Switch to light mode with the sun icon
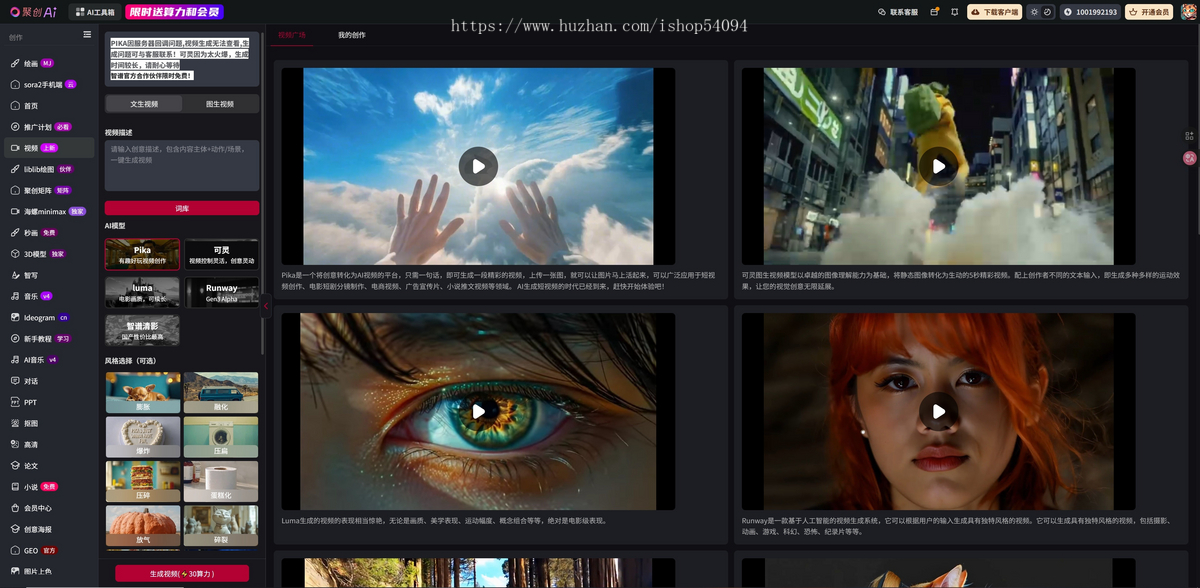Image resolution: width=1200 pixels, height=588 pixels. [1035, 12]
